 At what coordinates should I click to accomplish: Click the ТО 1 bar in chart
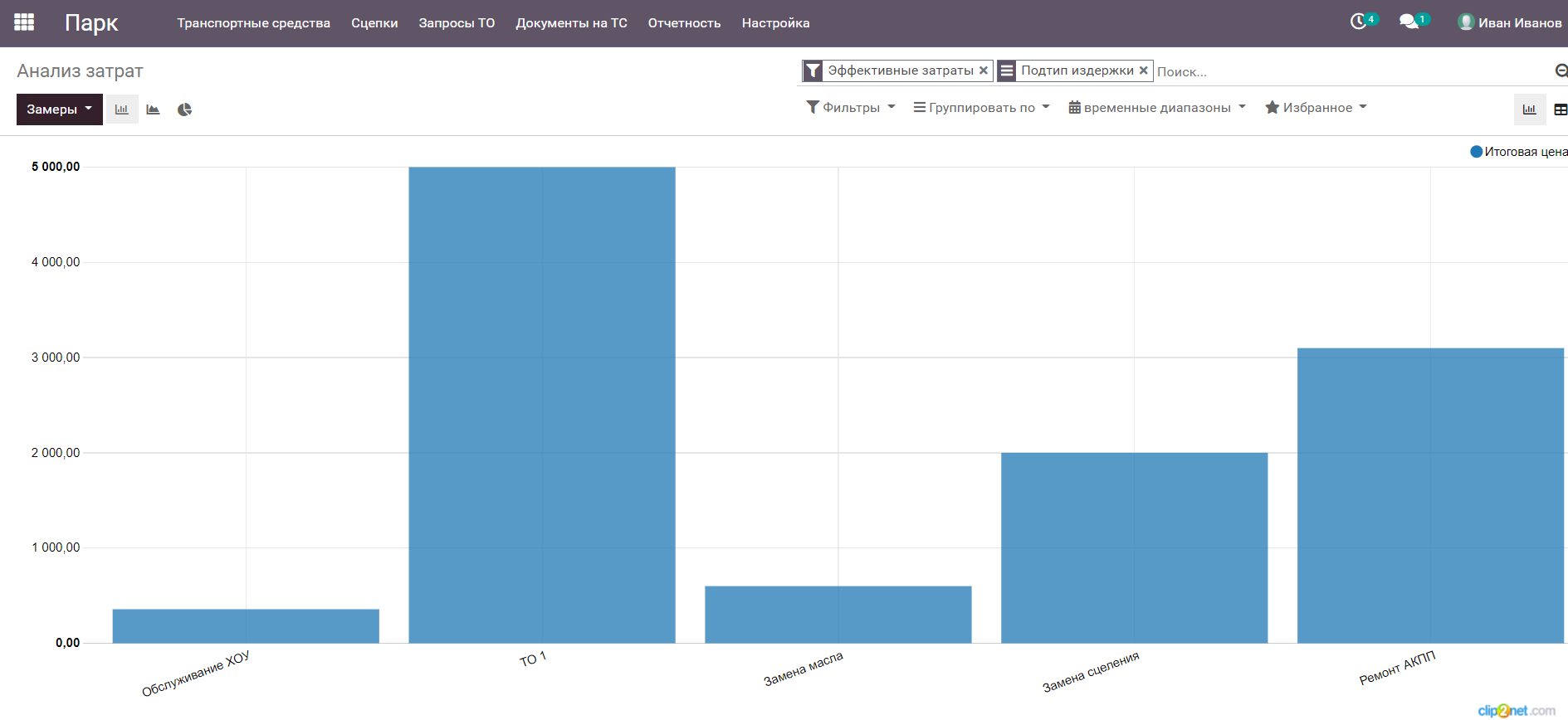pyautogui.click(x=541, y=405)
